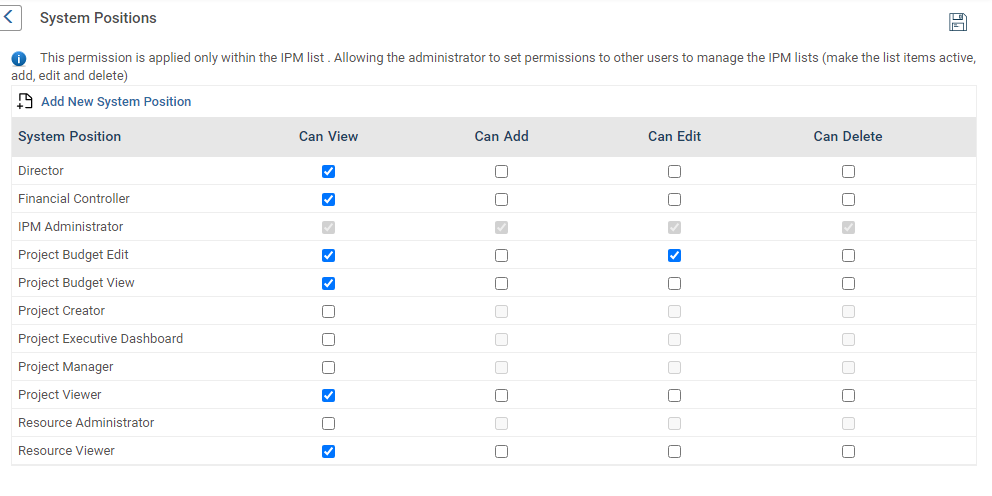Click the Can Delete column header

point(848,137)
